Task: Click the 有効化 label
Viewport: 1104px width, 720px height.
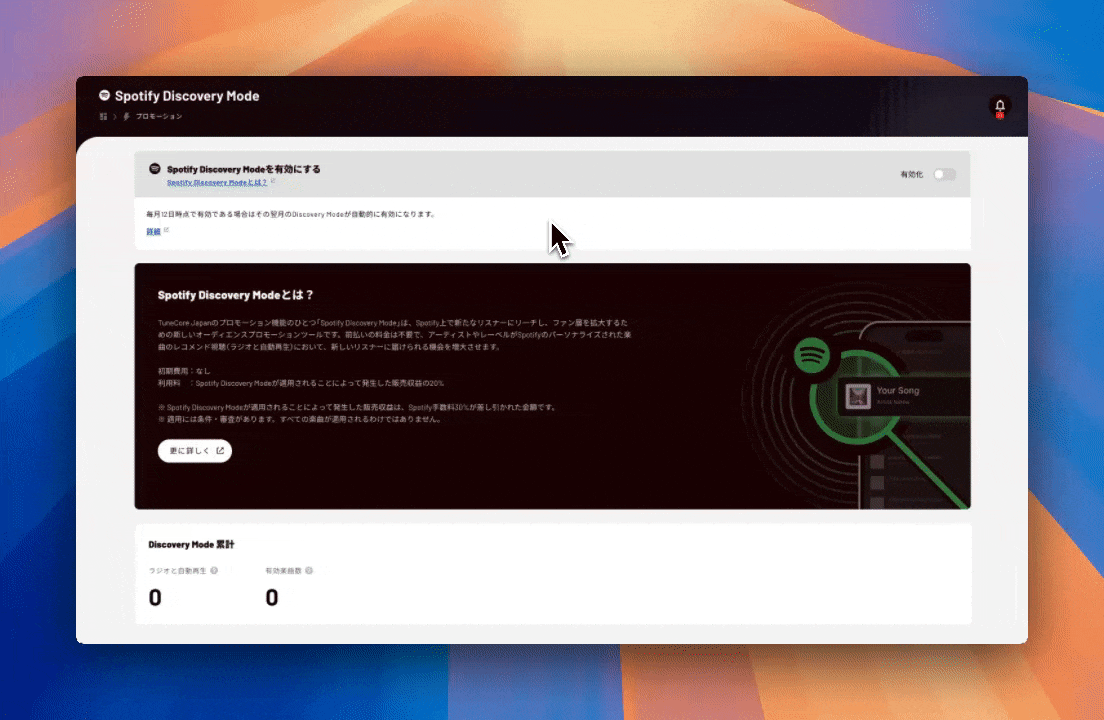Action: [912, 175]
